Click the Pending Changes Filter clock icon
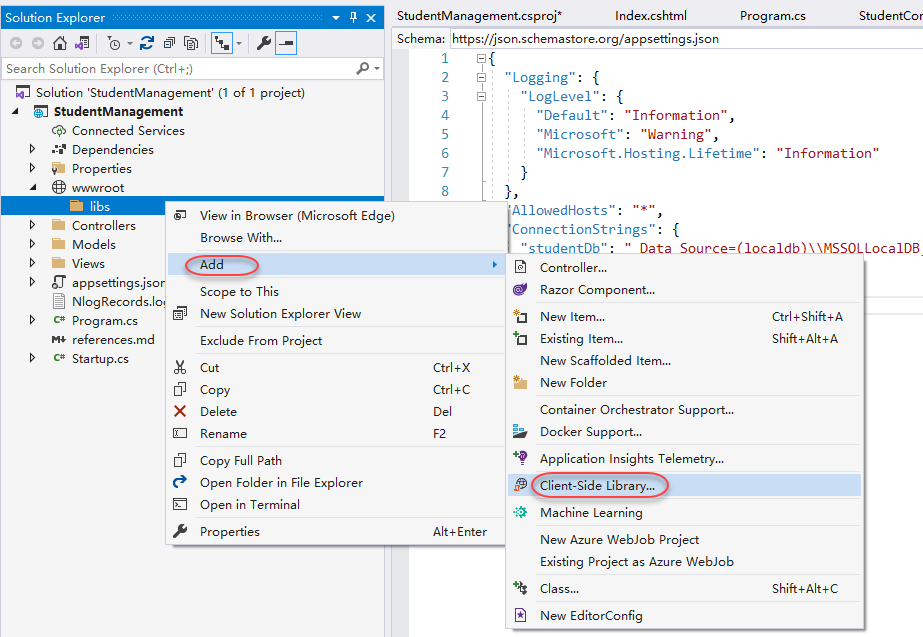The width and height of the screenshot is (923, 637). 113,43
